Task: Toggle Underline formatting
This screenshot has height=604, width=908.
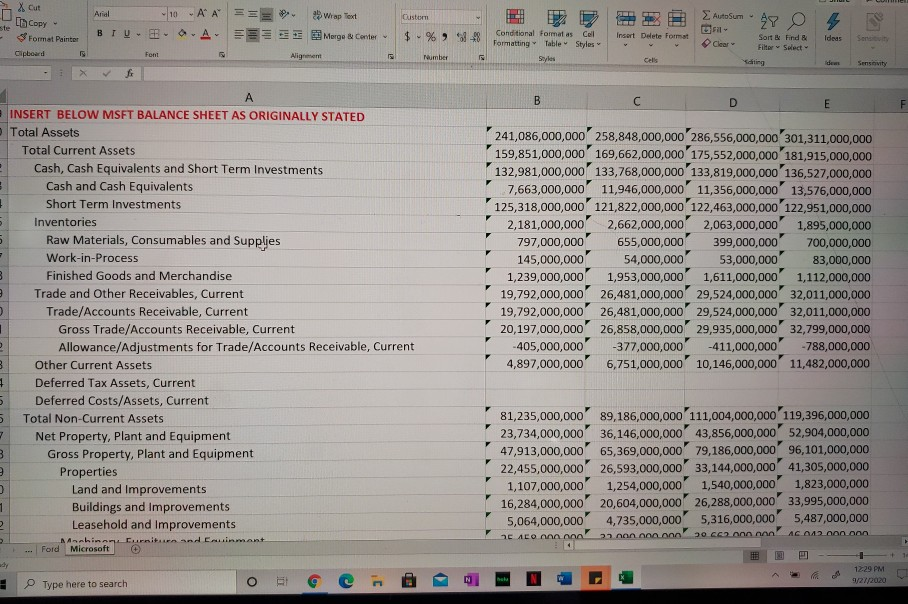Action: click(127, 34)
